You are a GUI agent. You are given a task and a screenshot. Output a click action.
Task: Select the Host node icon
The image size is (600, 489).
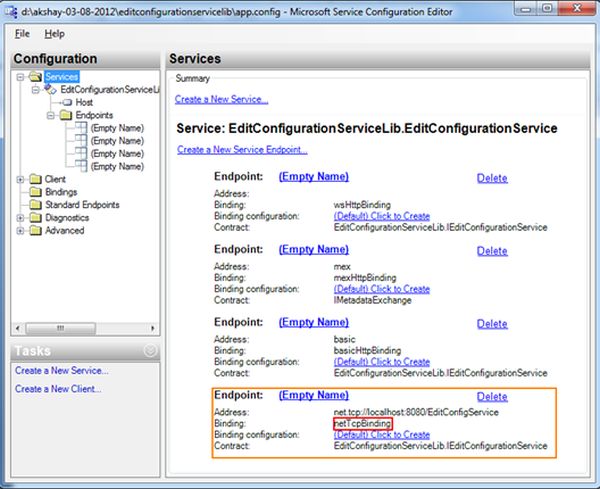[67, 103]
